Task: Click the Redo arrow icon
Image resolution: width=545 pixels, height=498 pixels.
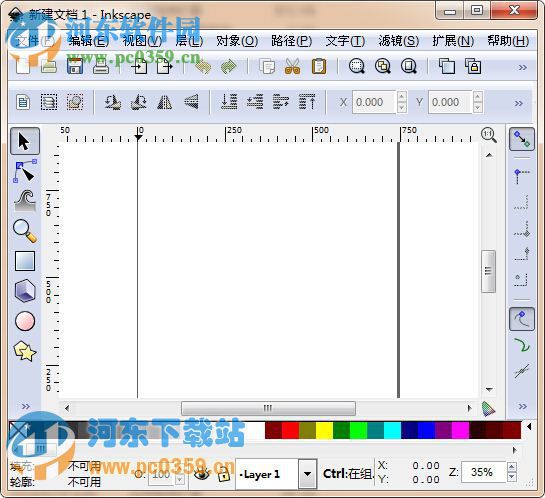Action: 228,66
